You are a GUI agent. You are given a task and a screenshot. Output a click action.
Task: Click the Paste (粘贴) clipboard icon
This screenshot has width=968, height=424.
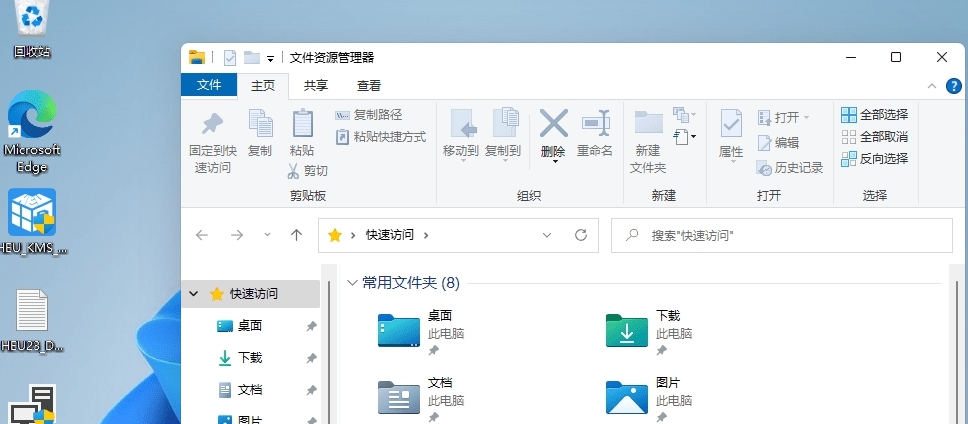[x=302, y=123]
